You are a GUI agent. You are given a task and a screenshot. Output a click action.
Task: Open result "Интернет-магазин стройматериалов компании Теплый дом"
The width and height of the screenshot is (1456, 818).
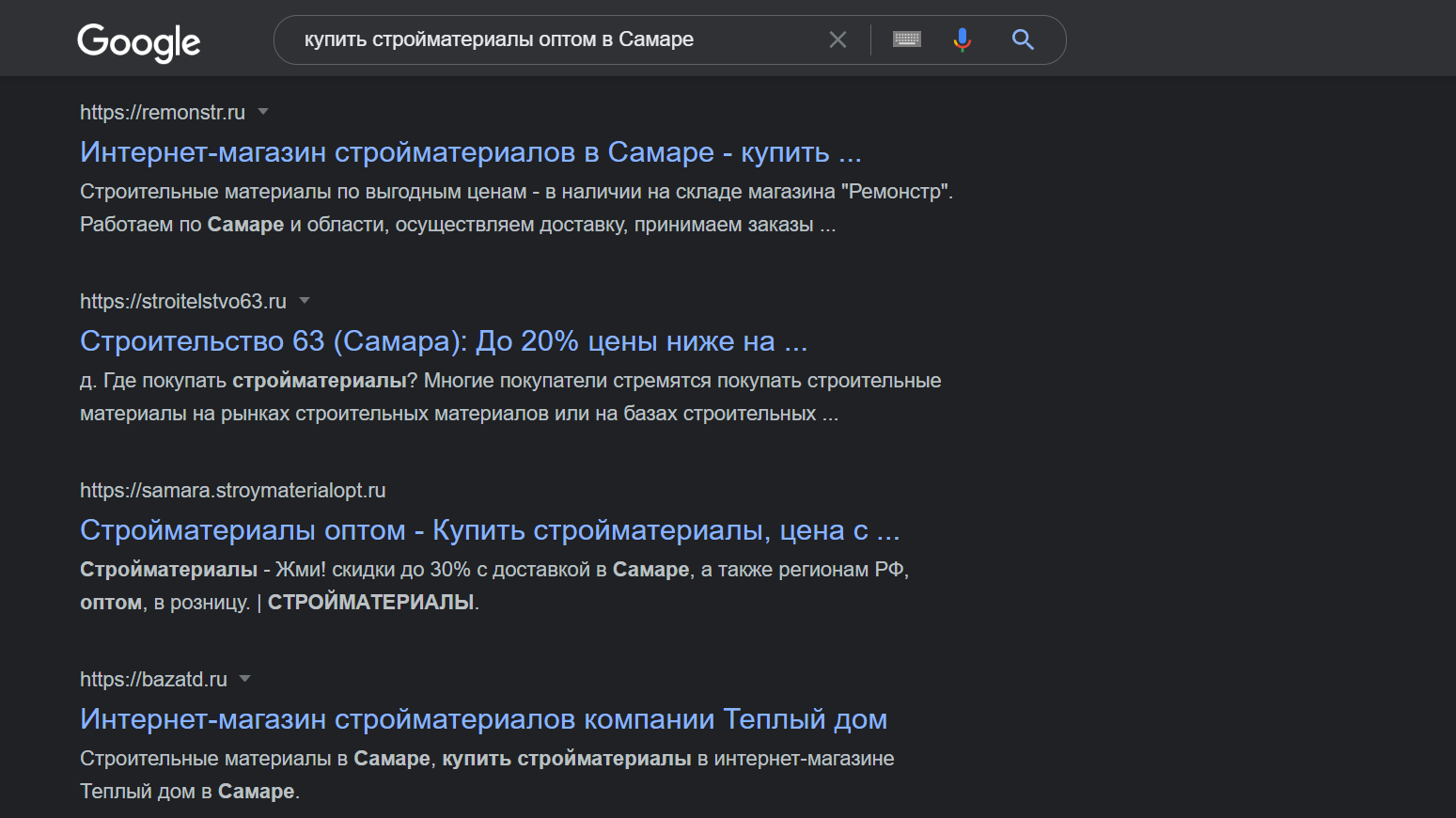coord(483,719)
